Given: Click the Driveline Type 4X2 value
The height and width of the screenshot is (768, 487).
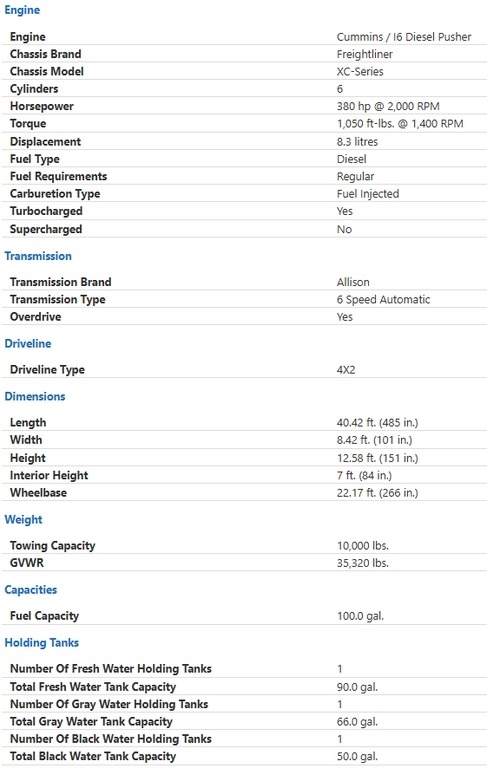Looking at the screenshot, I should (x=346, y=370).
